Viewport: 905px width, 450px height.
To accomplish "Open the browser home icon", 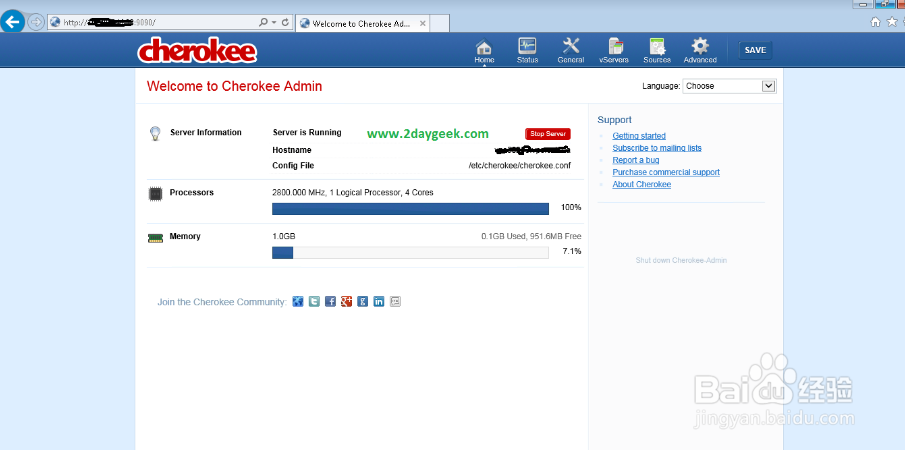I will (876, 22).
